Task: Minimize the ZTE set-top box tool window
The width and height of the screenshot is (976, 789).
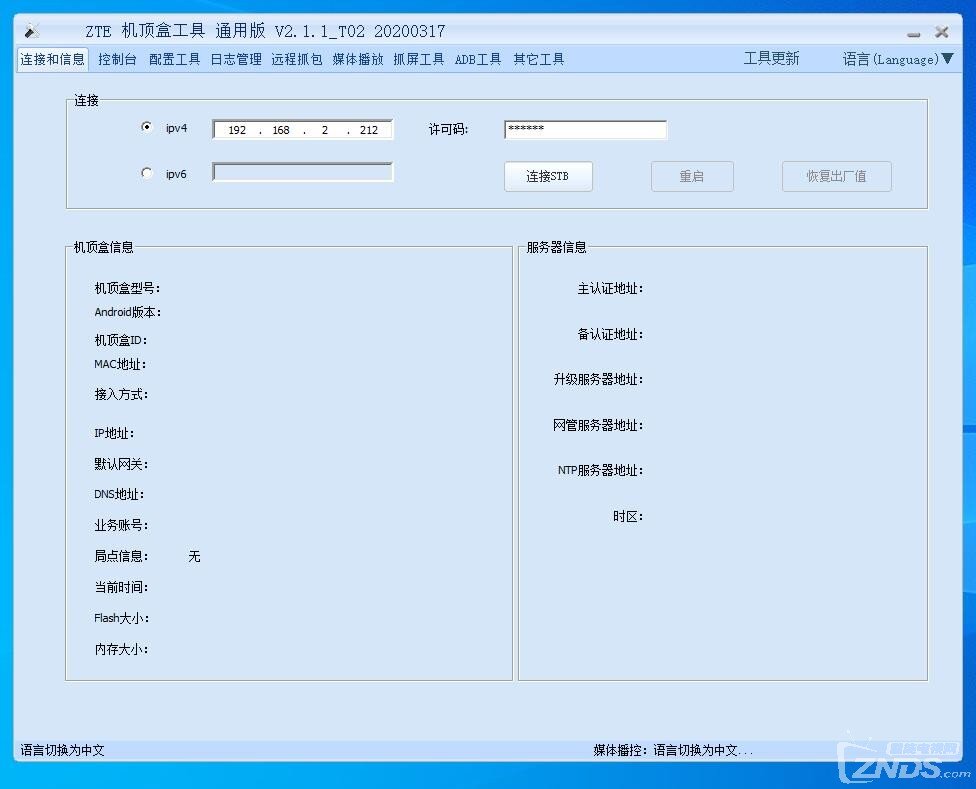Action: click(913, 34)
